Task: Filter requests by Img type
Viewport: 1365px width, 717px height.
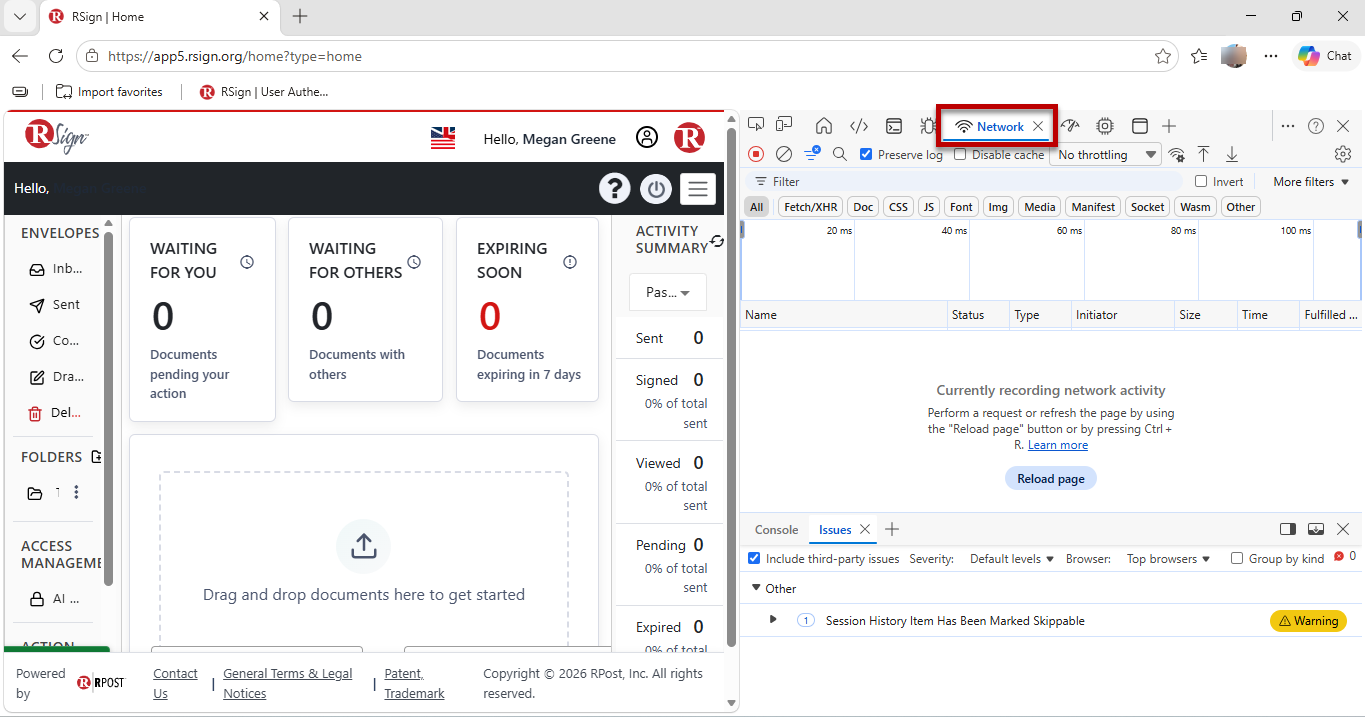Action: pos(997,207)
